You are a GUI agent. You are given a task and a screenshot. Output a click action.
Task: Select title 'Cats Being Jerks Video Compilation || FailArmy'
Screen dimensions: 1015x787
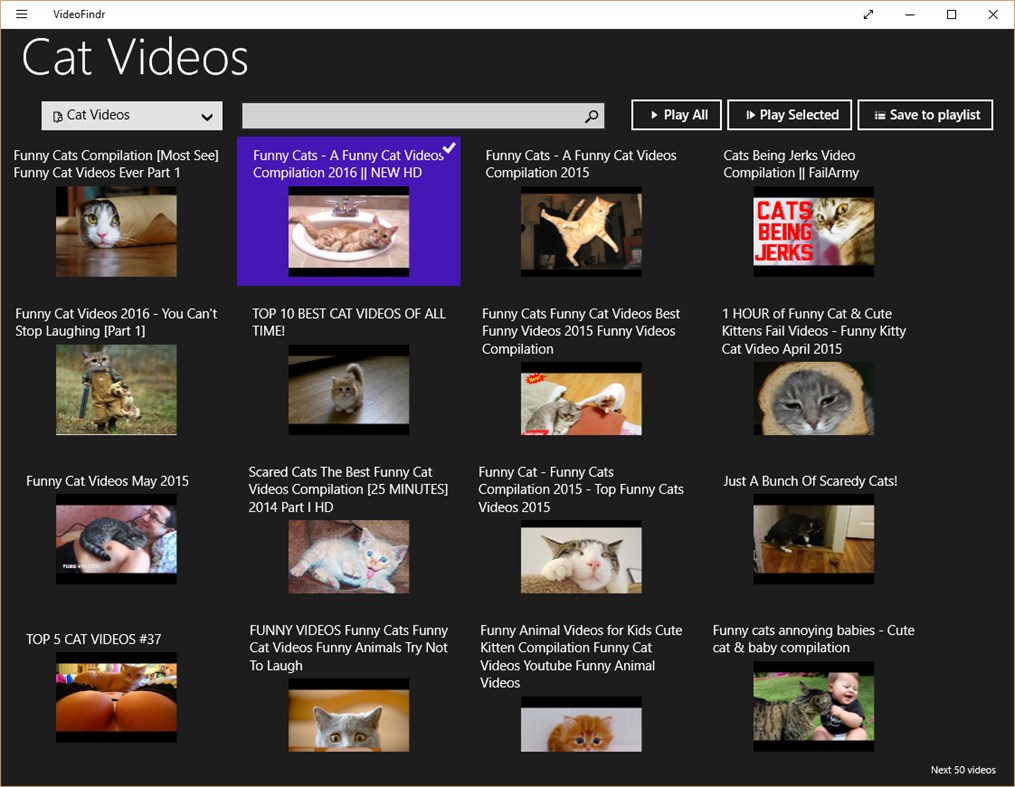[x=791, y=164]
